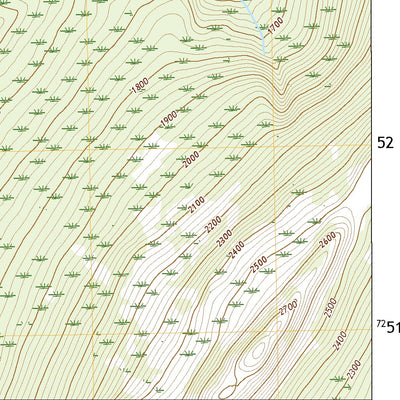Click the 2000 contour elevation label
This screenshot has width=400, height=400.
coord(191,160)
